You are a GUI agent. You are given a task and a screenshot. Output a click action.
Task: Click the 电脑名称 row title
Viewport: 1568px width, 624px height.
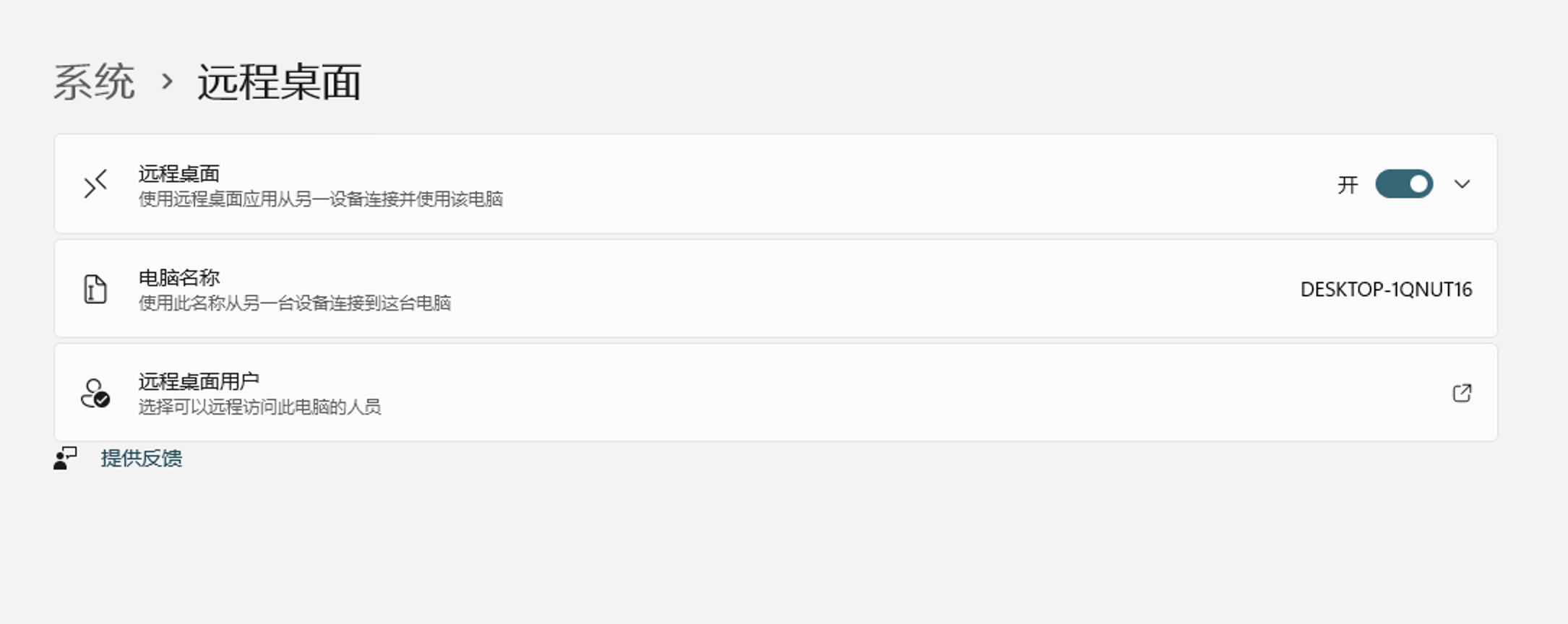(x=179, y=277)
